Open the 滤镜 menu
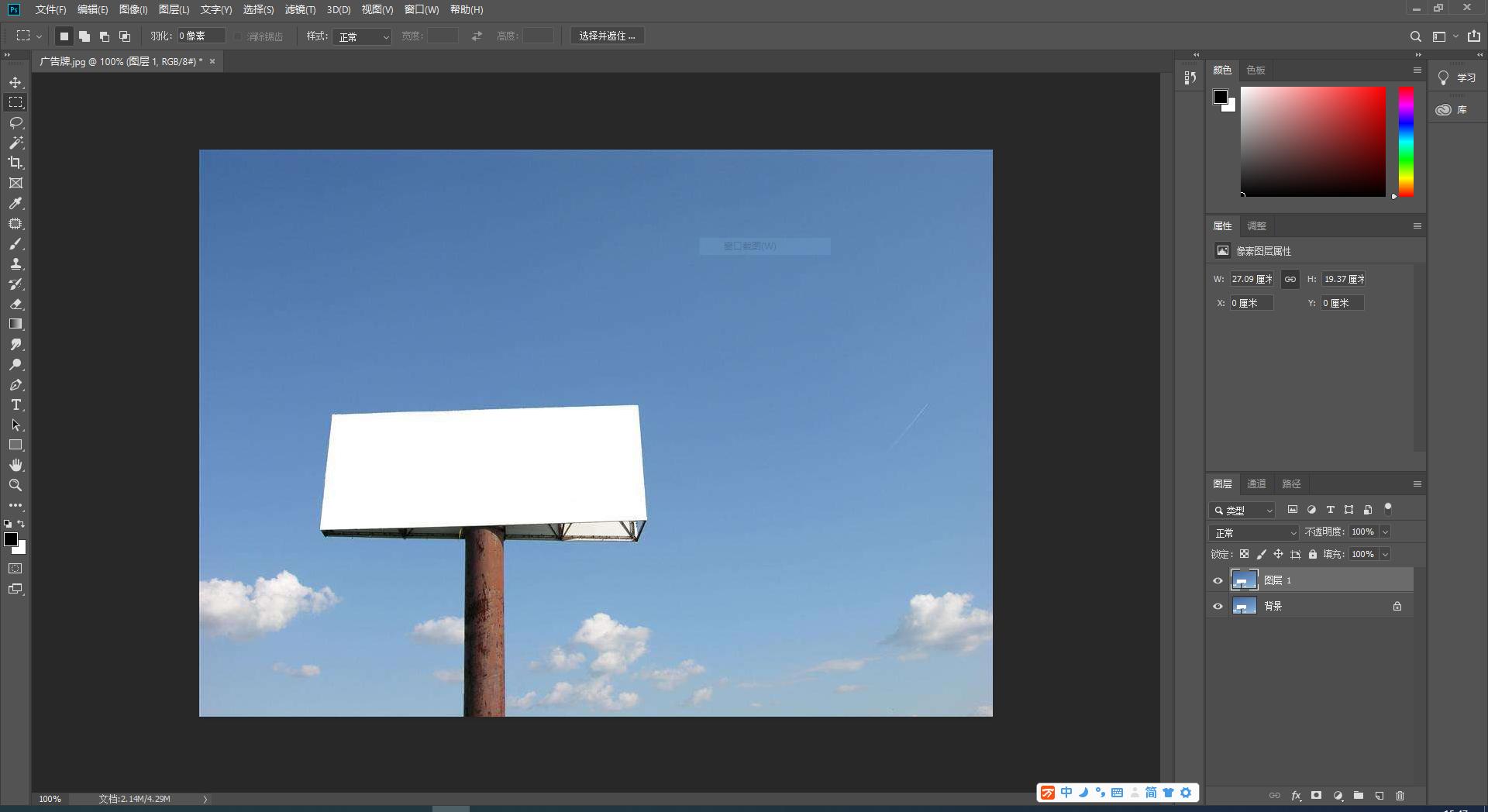 (300, 10)
